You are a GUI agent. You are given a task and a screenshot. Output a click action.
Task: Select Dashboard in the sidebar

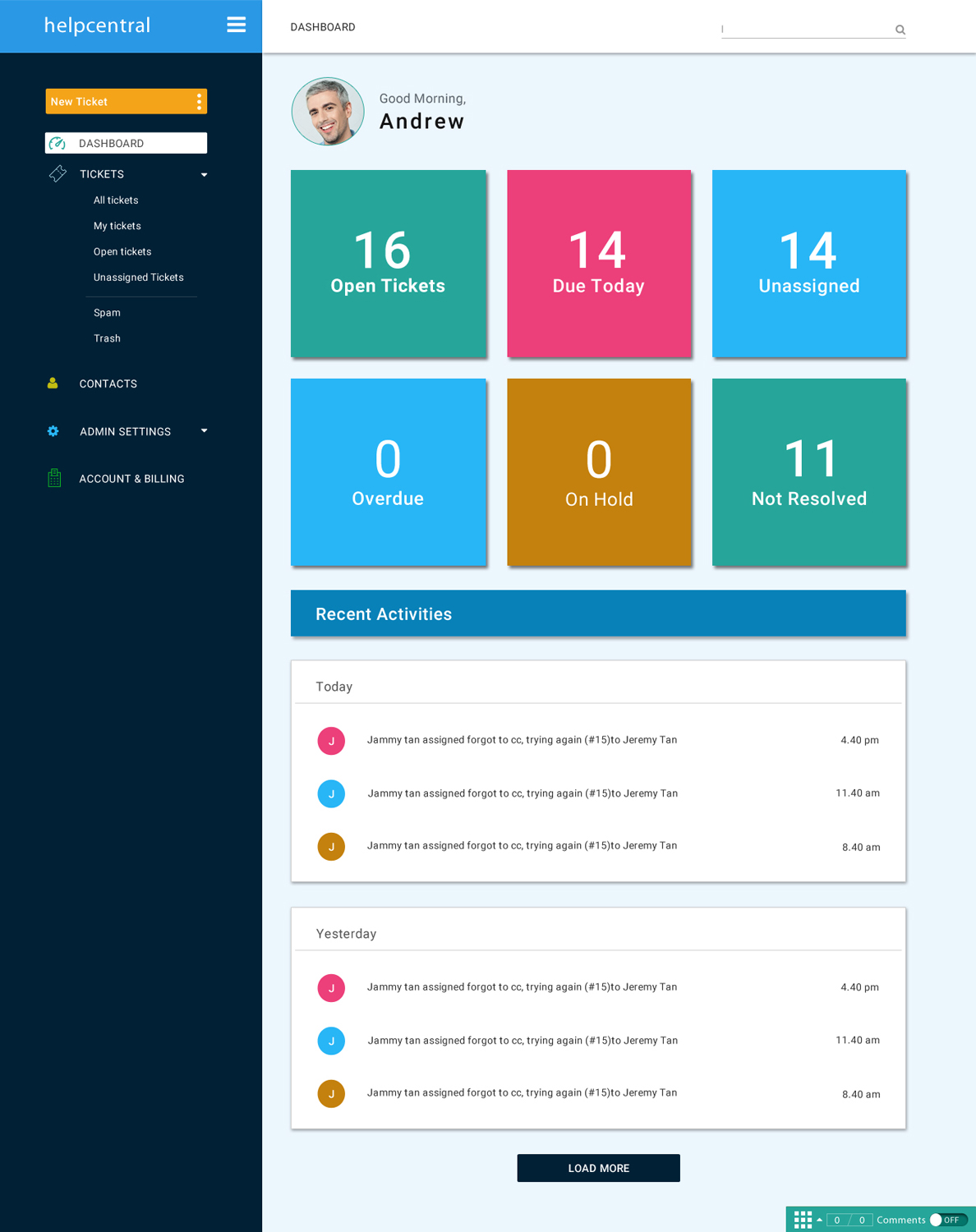126,143
